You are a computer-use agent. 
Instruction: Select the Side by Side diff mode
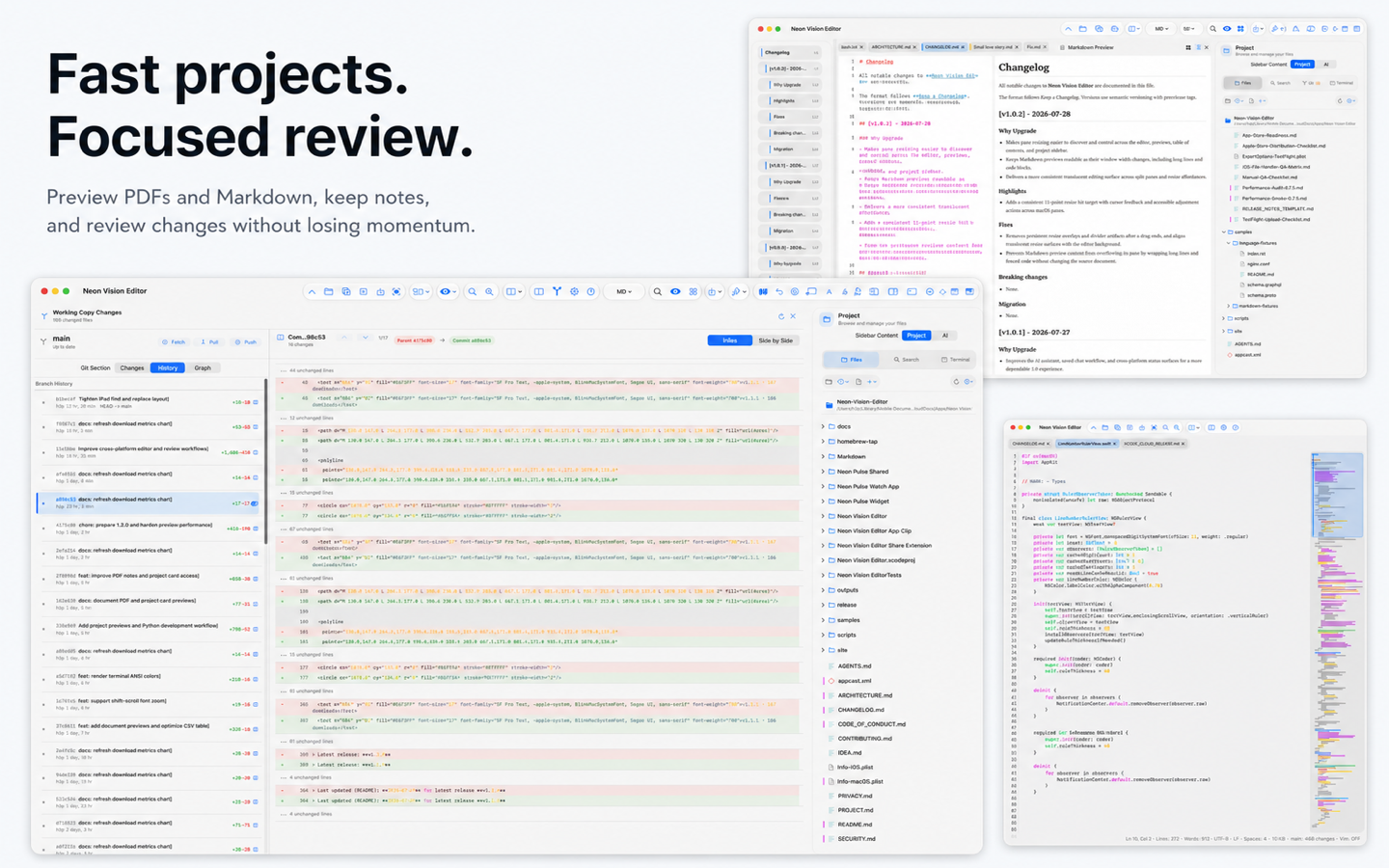click(x=776, y=340)
